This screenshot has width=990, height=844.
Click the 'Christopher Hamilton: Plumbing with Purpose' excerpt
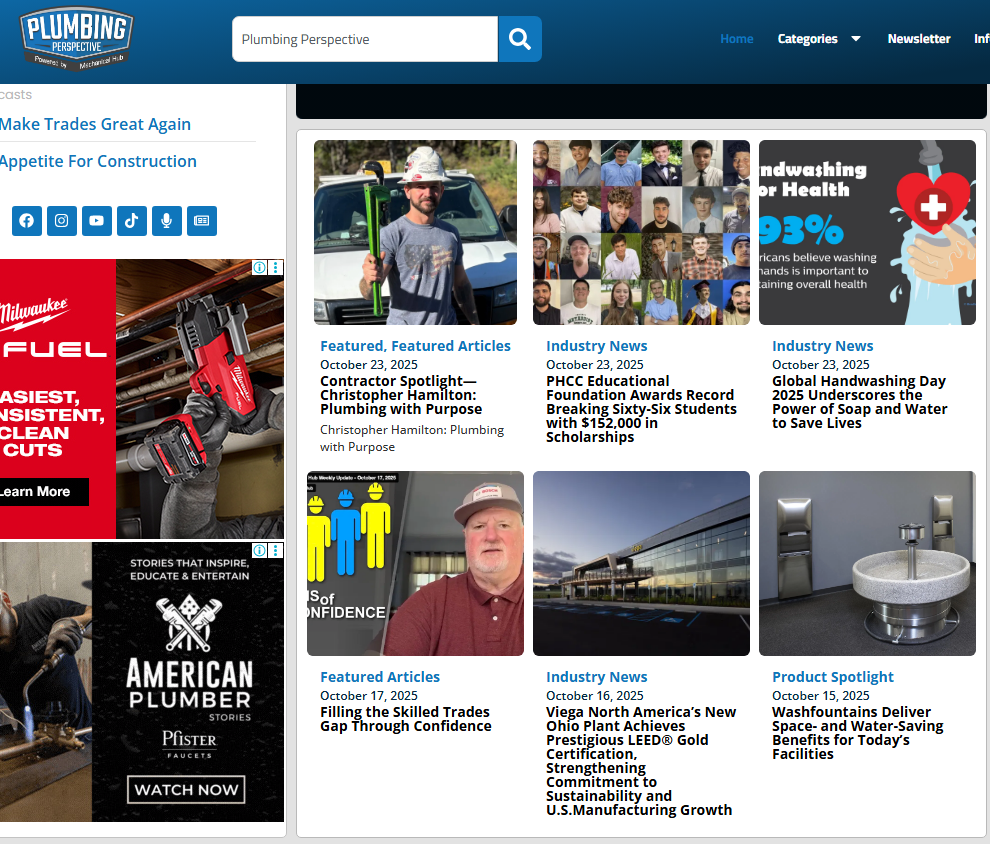coord(412,438)
